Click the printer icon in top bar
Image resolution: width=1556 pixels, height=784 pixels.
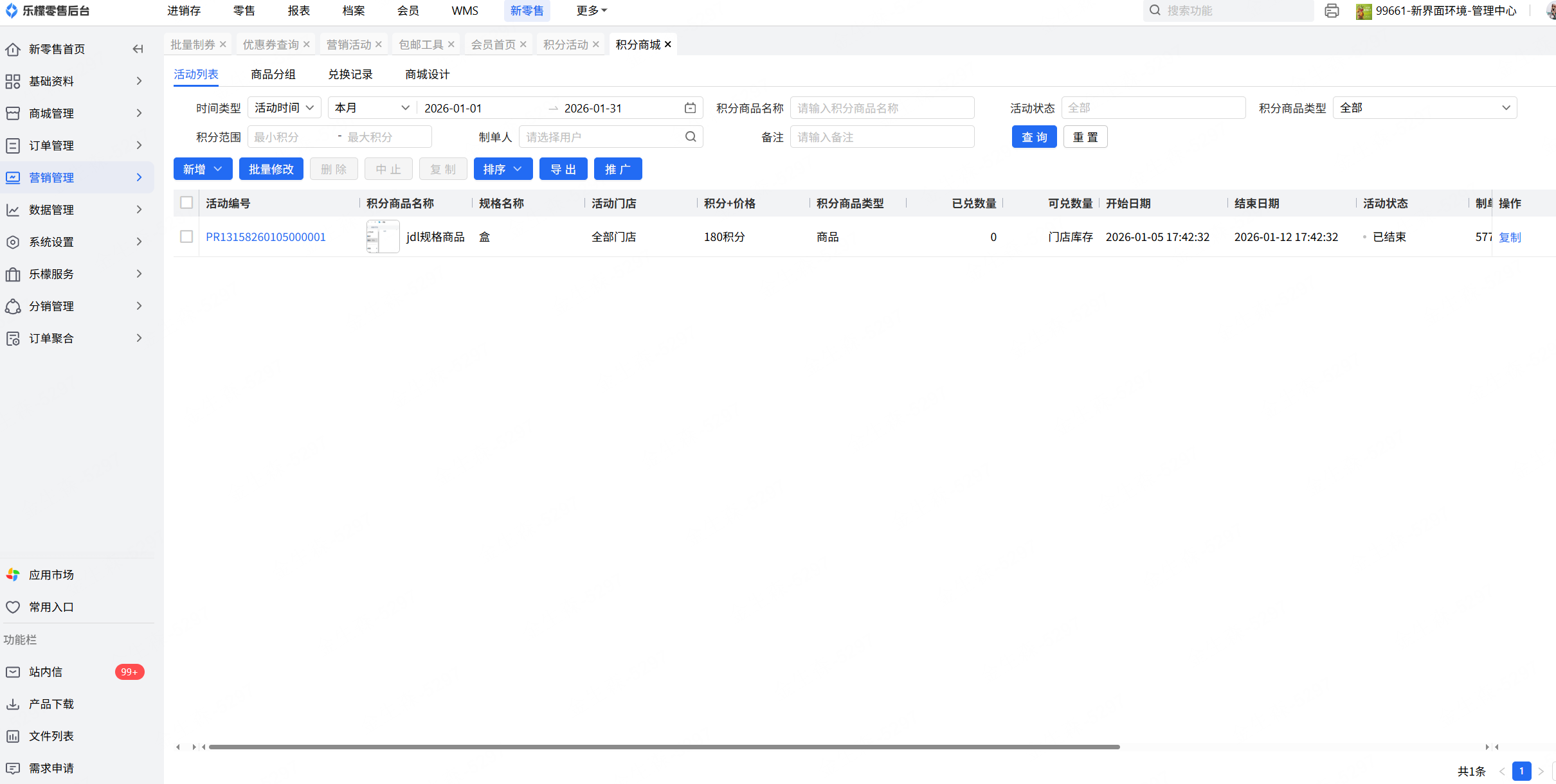(x=1332, y=11)
